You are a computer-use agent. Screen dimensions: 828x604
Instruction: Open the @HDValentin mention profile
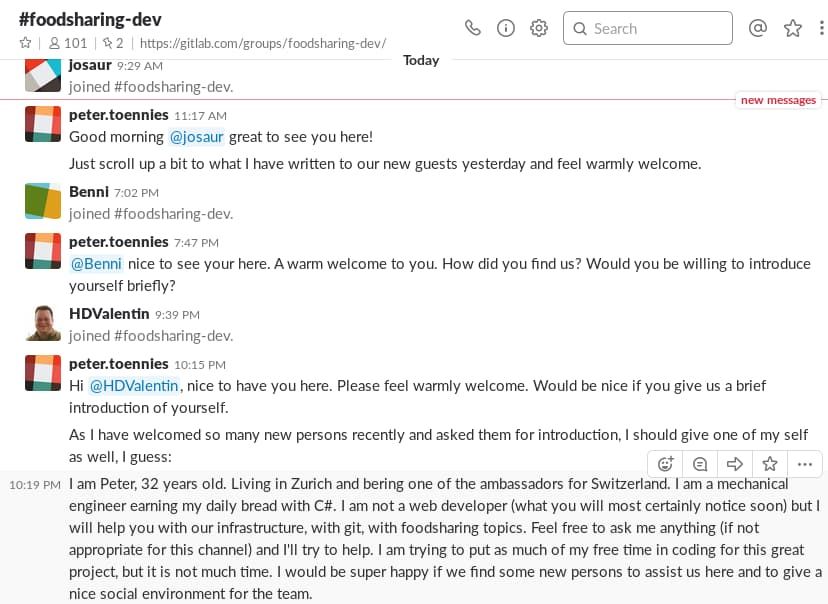click(134, 386)
